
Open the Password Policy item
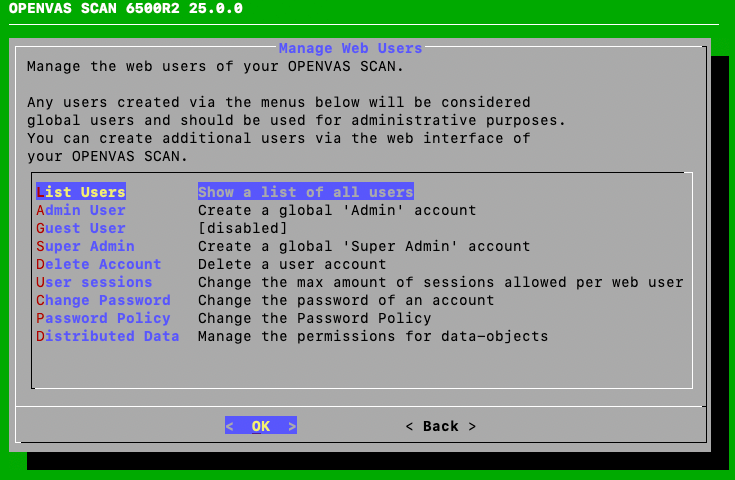point(103,318)
